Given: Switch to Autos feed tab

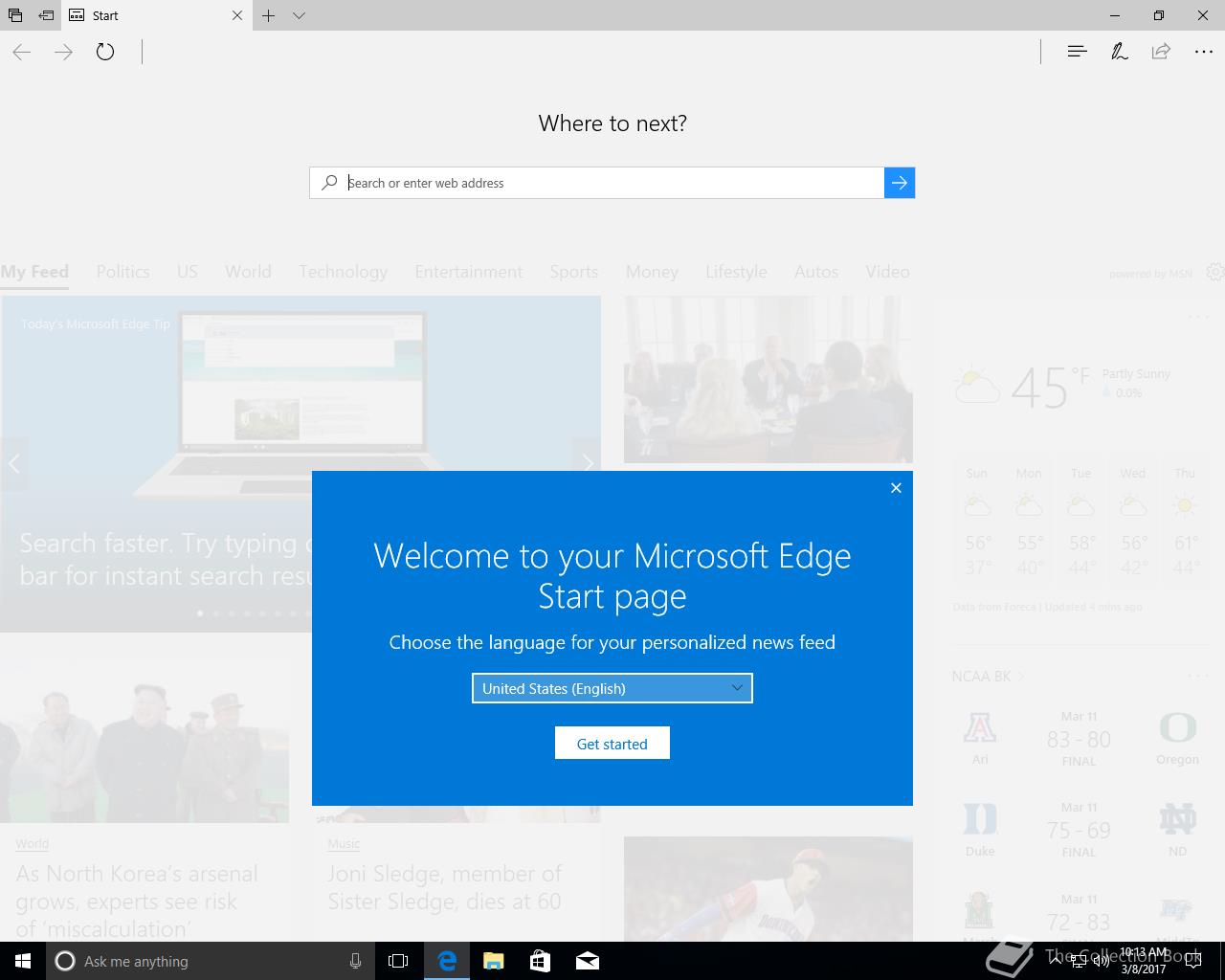Looking at the screenshot, I should tap(816, 272).
